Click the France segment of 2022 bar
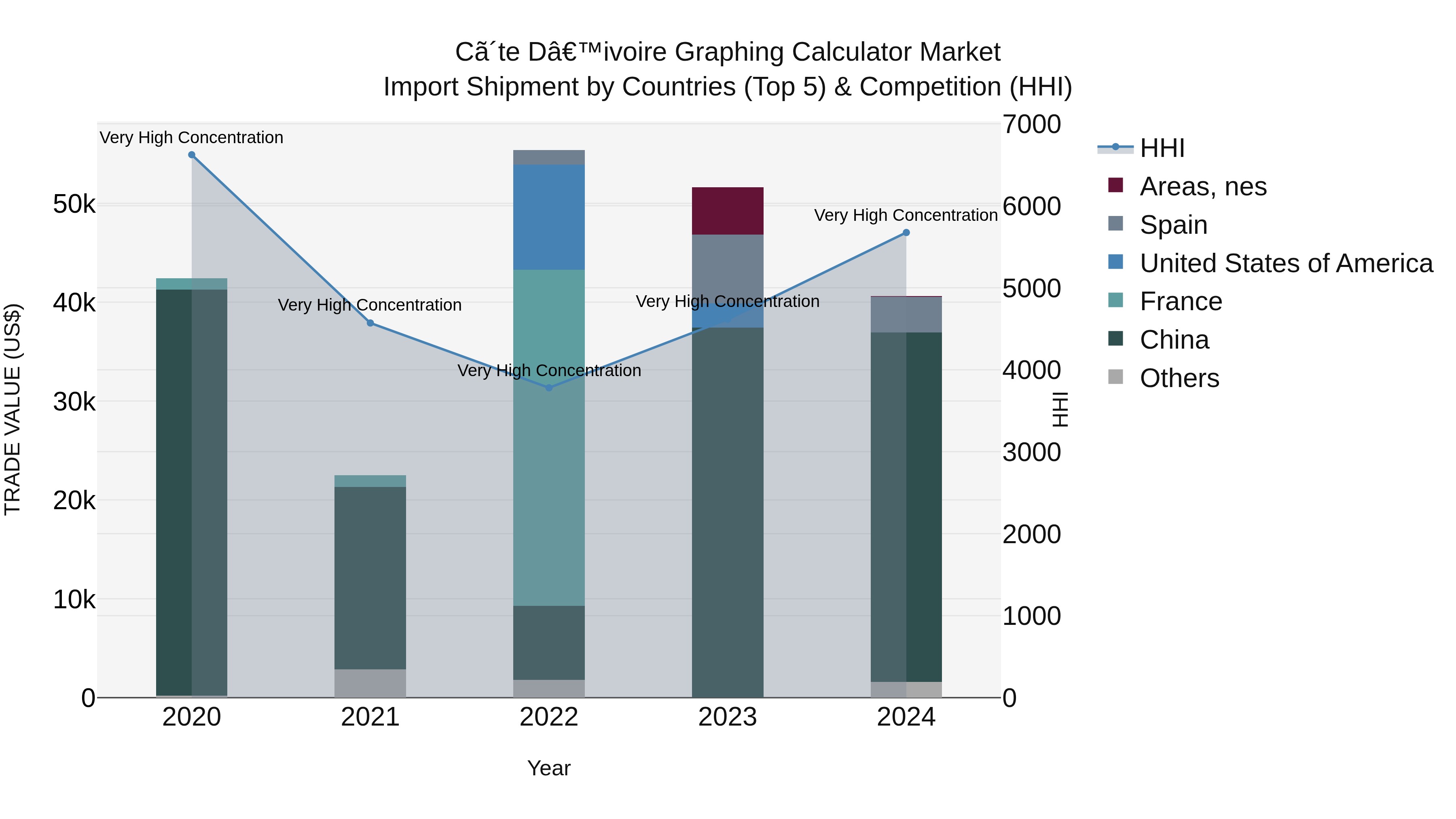 point(549,438)
